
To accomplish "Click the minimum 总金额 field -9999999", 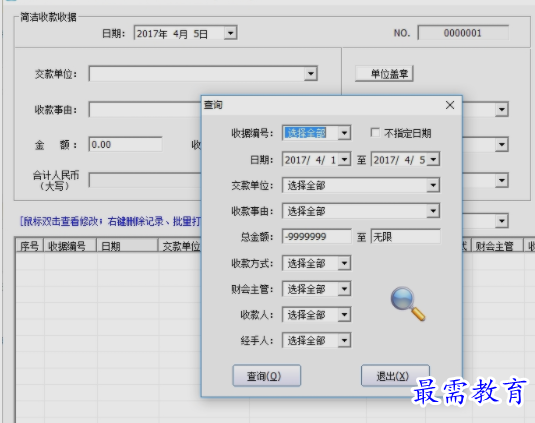I will pyautogui.click(x=317, y=236).
